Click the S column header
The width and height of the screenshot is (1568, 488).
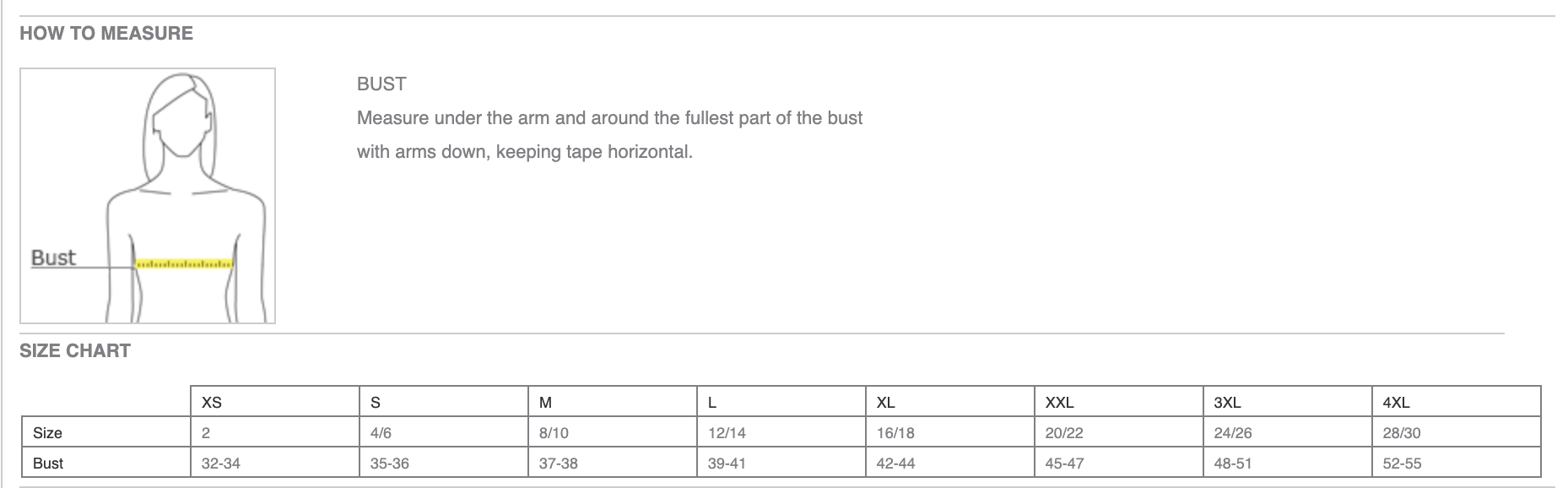(444, 402)
